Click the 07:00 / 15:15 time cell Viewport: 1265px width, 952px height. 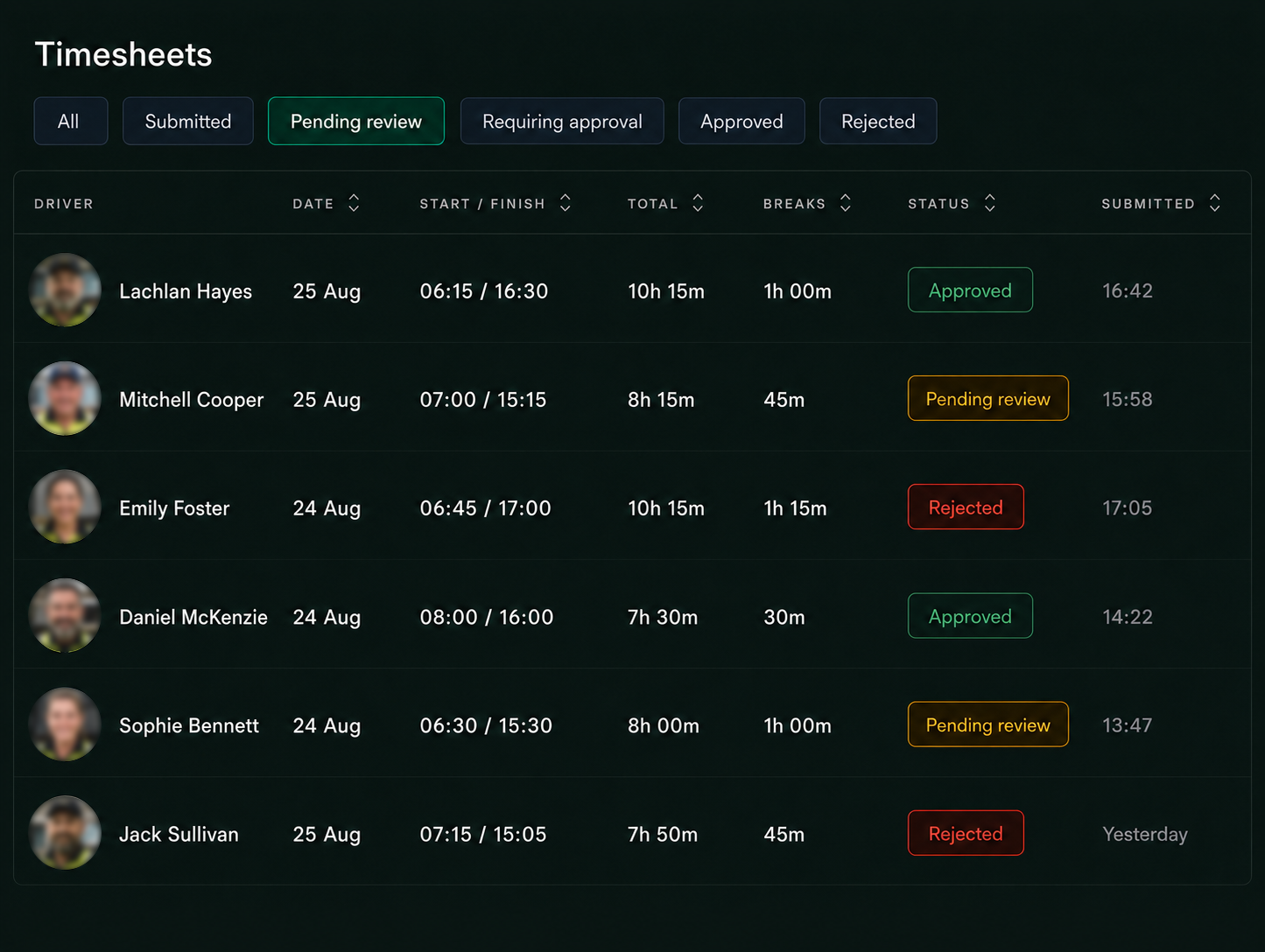point(483,400)
